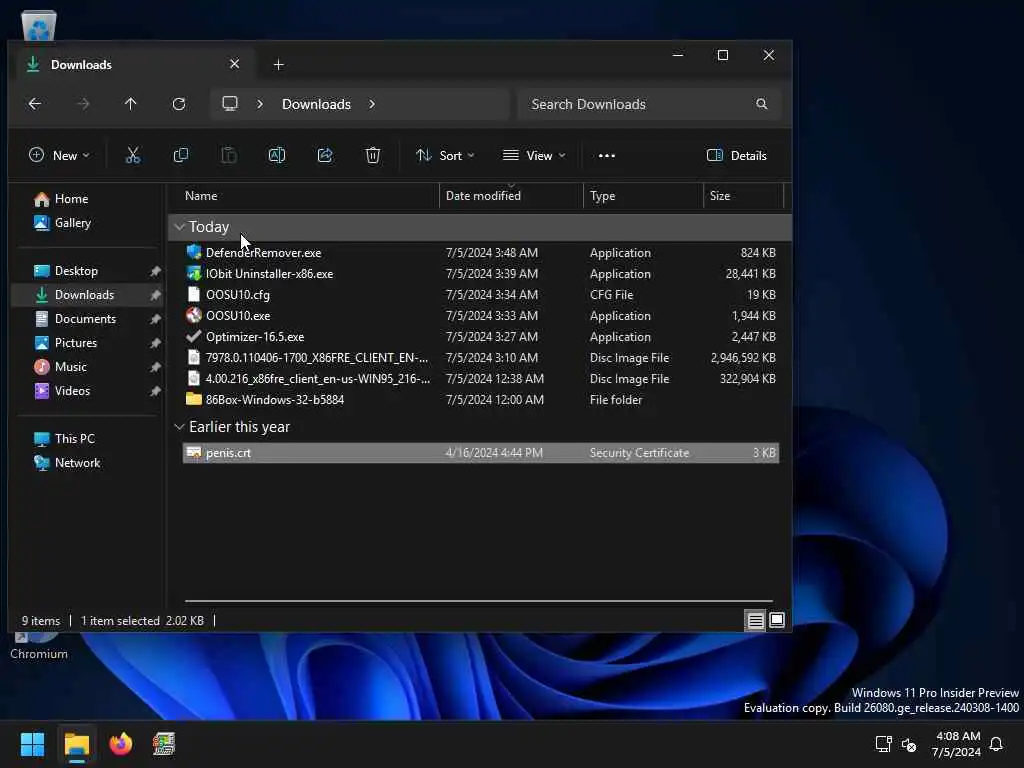This screenshot has width=1024, height=768.
Task: Open the New dropdown menu
Action: point(59,155)
